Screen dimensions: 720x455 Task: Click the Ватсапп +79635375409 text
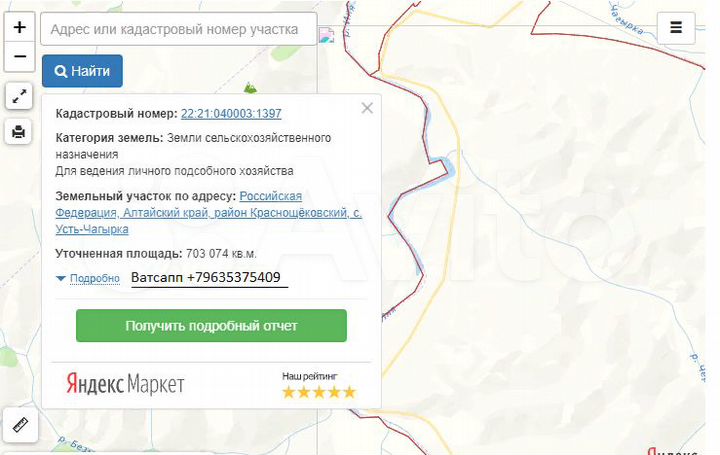tap(206, 277)
